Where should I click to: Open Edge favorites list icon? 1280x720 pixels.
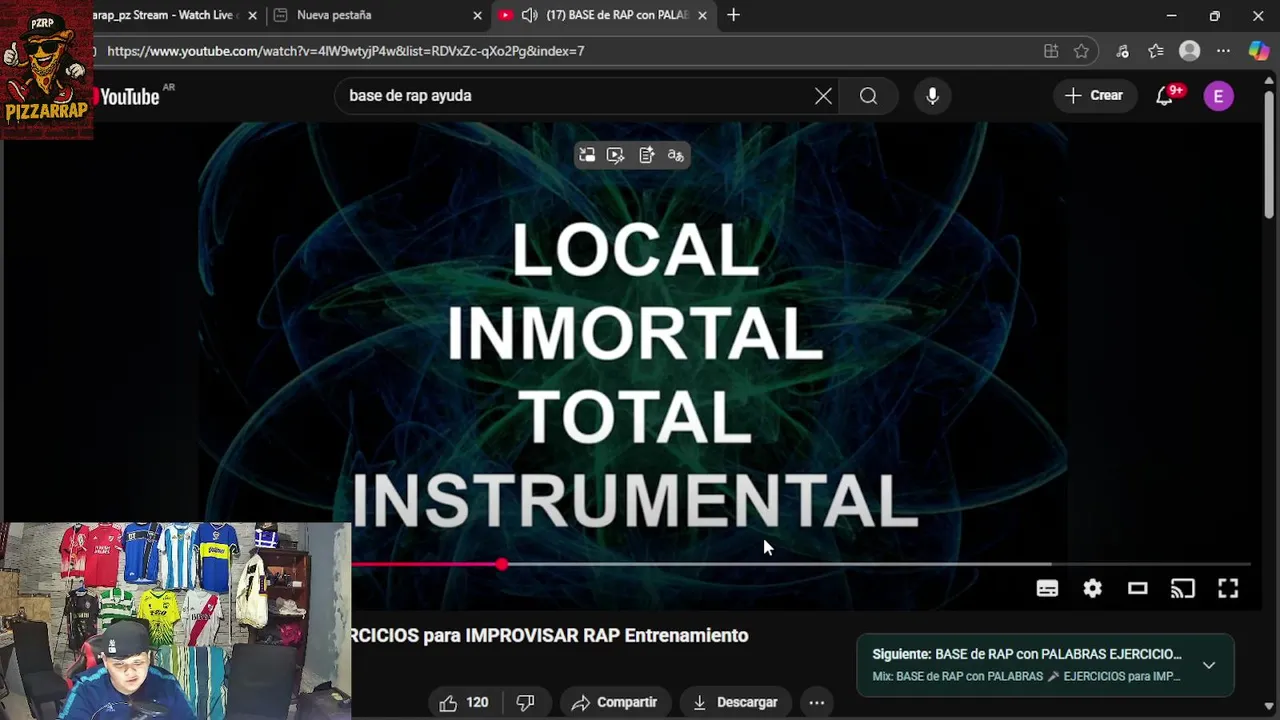coord(1156,51)
